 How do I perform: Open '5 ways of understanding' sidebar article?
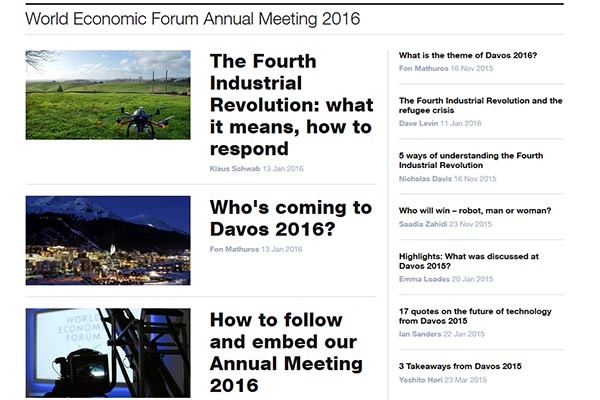point(470,161)
